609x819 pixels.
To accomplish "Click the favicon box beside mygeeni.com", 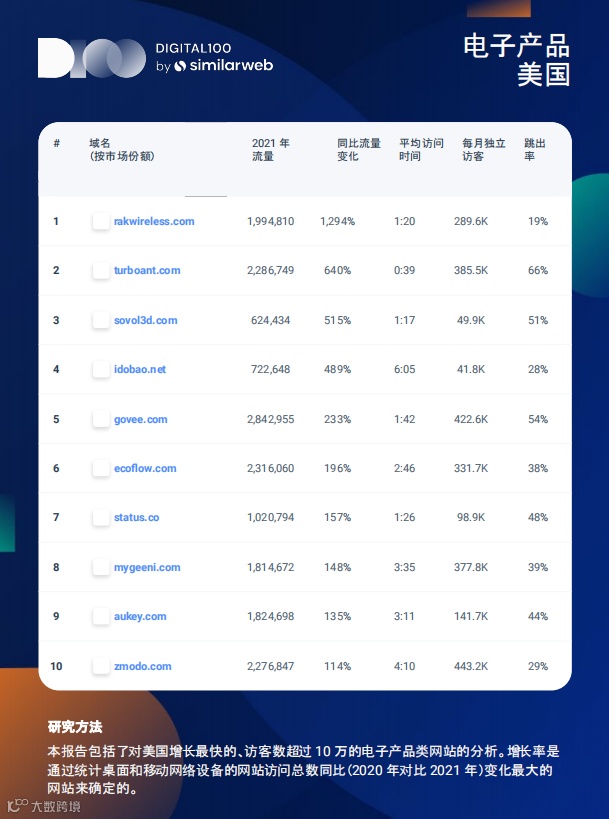I will [x=101, y=567].
